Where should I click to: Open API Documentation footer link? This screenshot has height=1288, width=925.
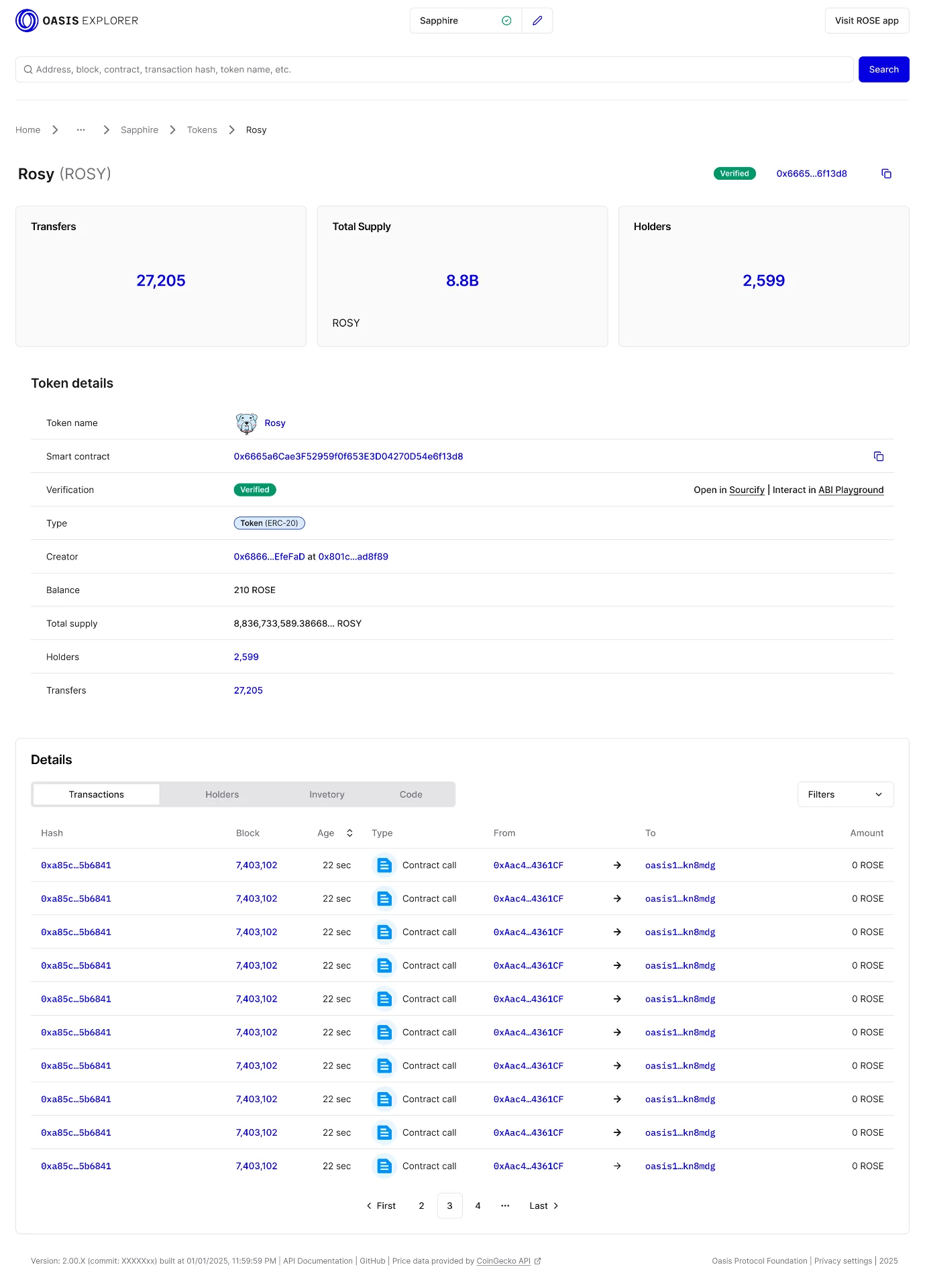[x=318, y=1262]
